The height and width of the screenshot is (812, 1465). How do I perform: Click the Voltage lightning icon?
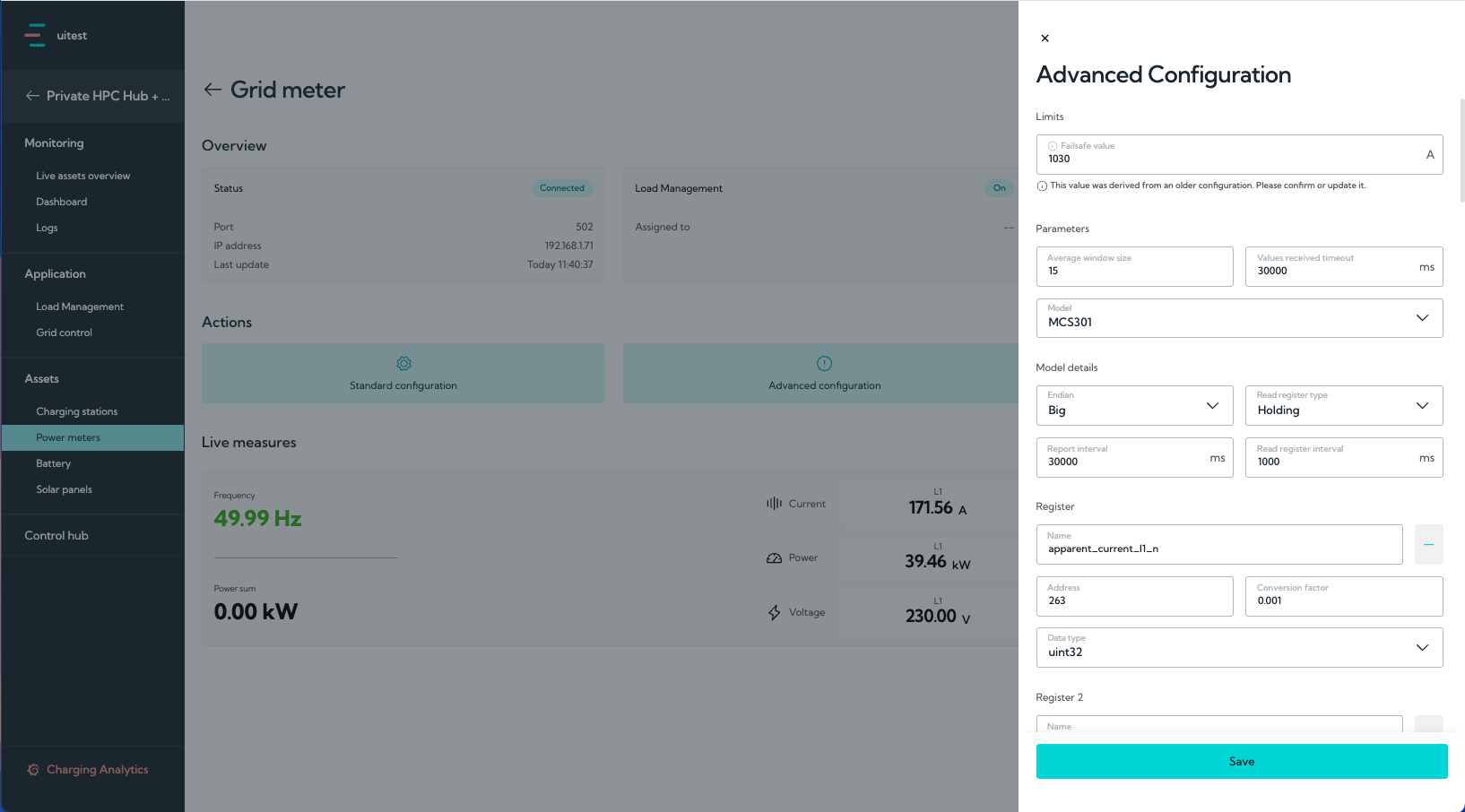point(774,612)
